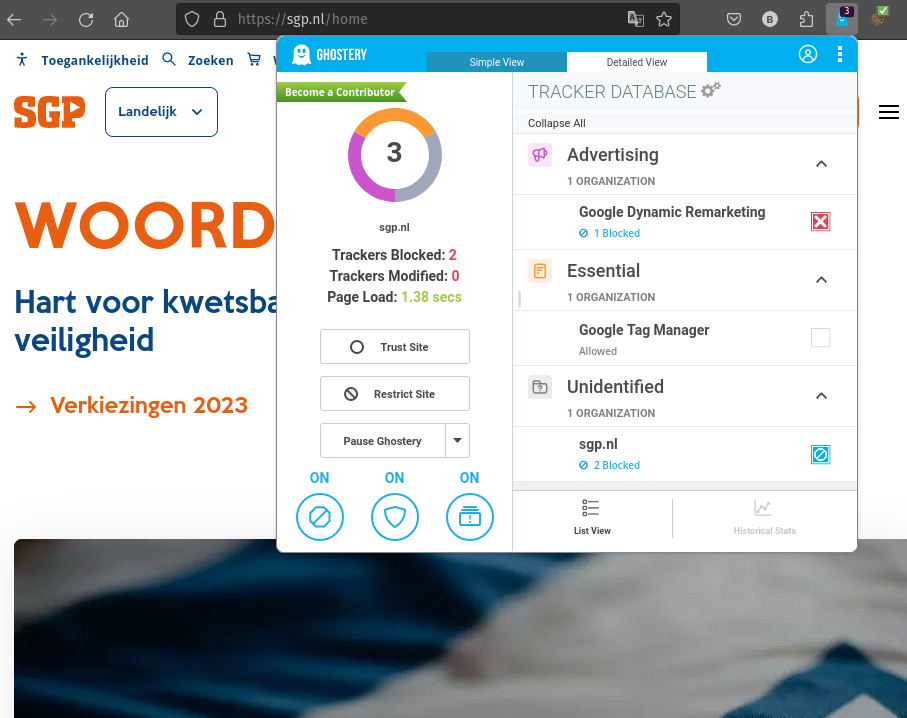Open Ghostery's three-dot options menu

840,54
